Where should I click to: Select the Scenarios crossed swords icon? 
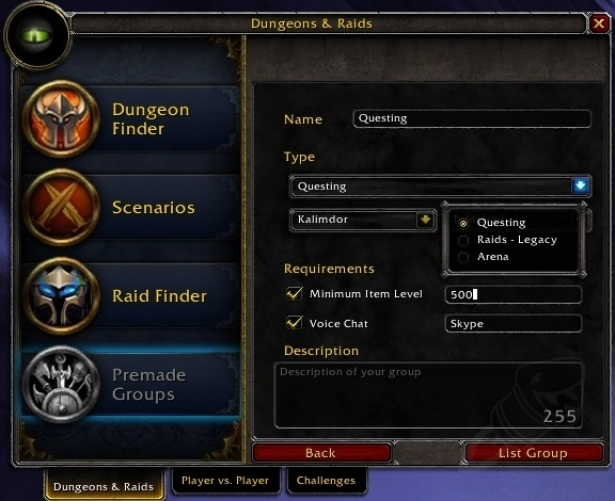(x=61, y=208)
